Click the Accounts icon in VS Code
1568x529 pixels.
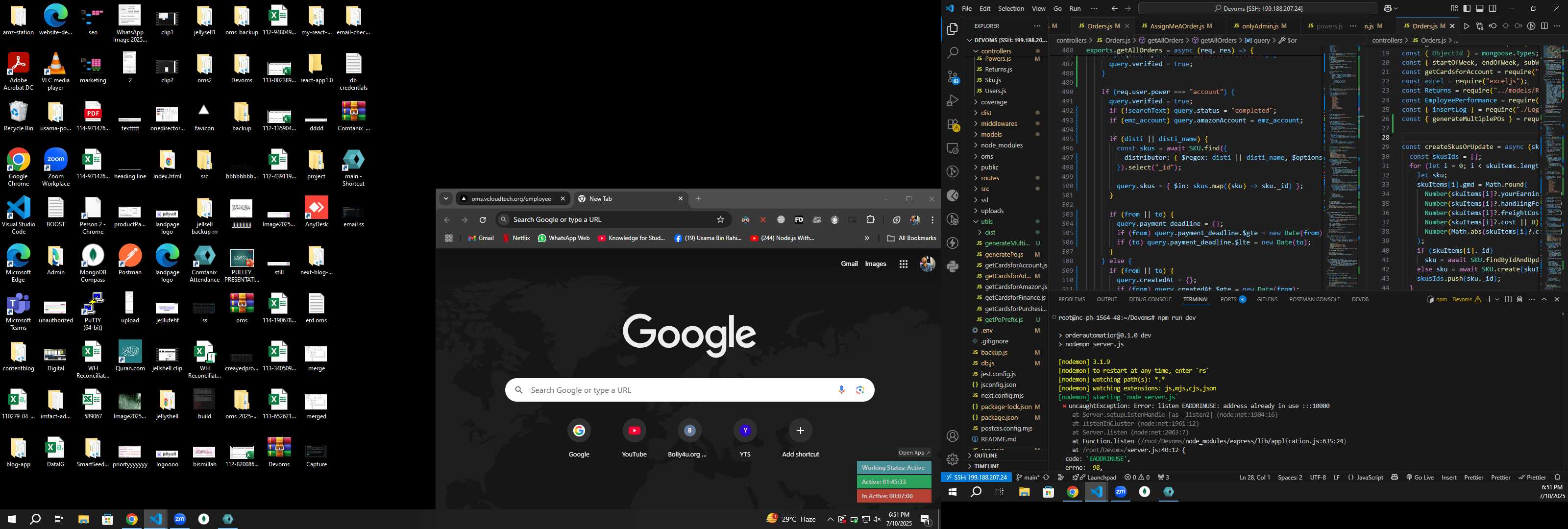[953, 436]
